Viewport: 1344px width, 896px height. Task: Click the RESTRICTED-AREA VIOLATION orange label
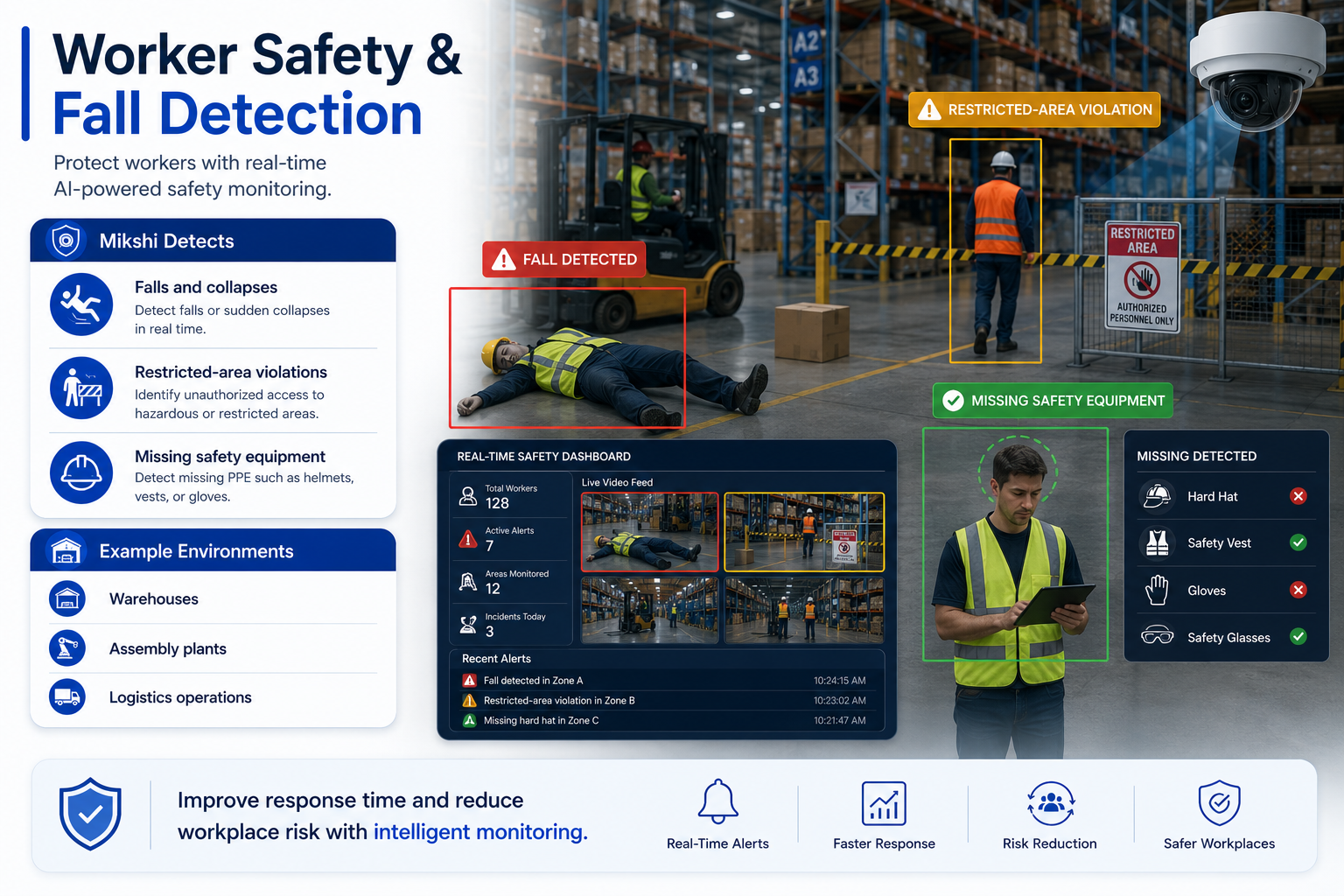1034,109
